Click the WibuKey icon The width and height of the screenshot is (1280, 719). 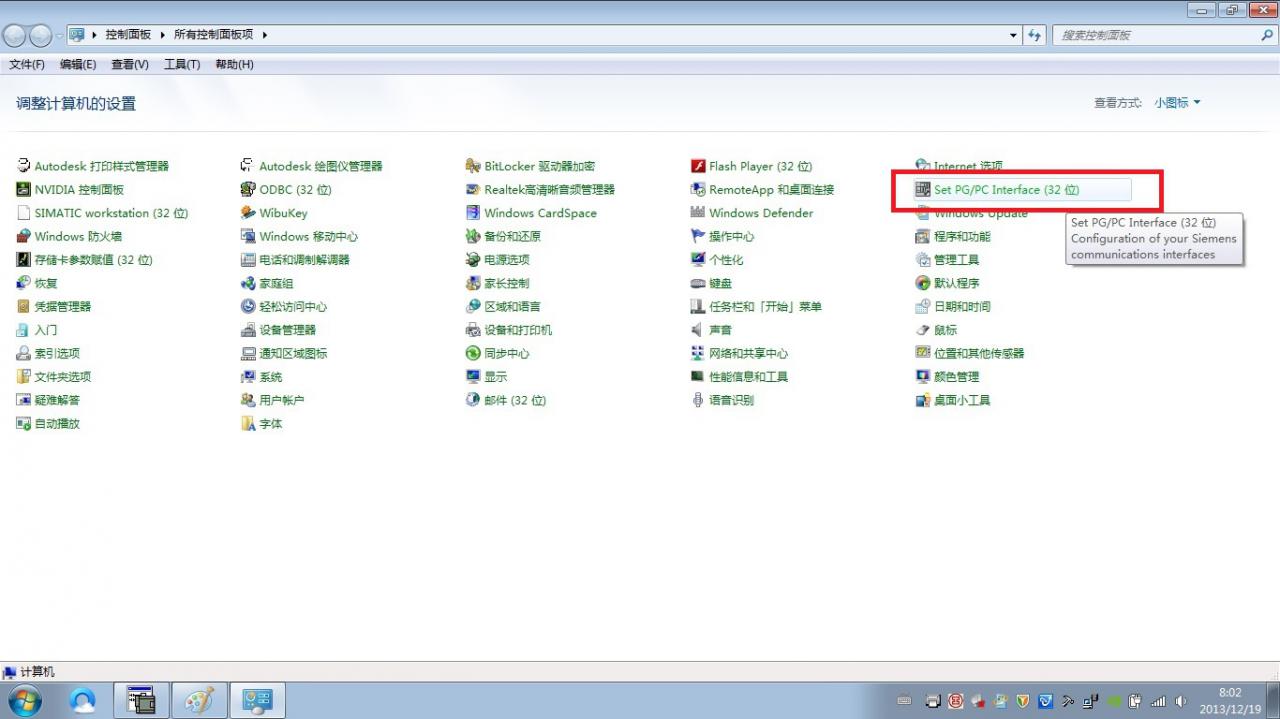tap(249, 213)
